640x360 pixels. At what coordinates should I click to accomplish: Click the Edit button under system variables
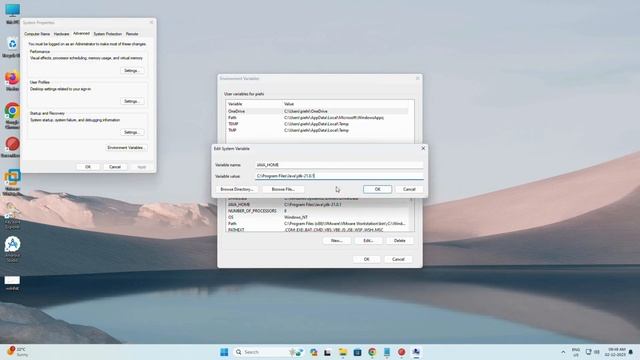pos(368,241)
